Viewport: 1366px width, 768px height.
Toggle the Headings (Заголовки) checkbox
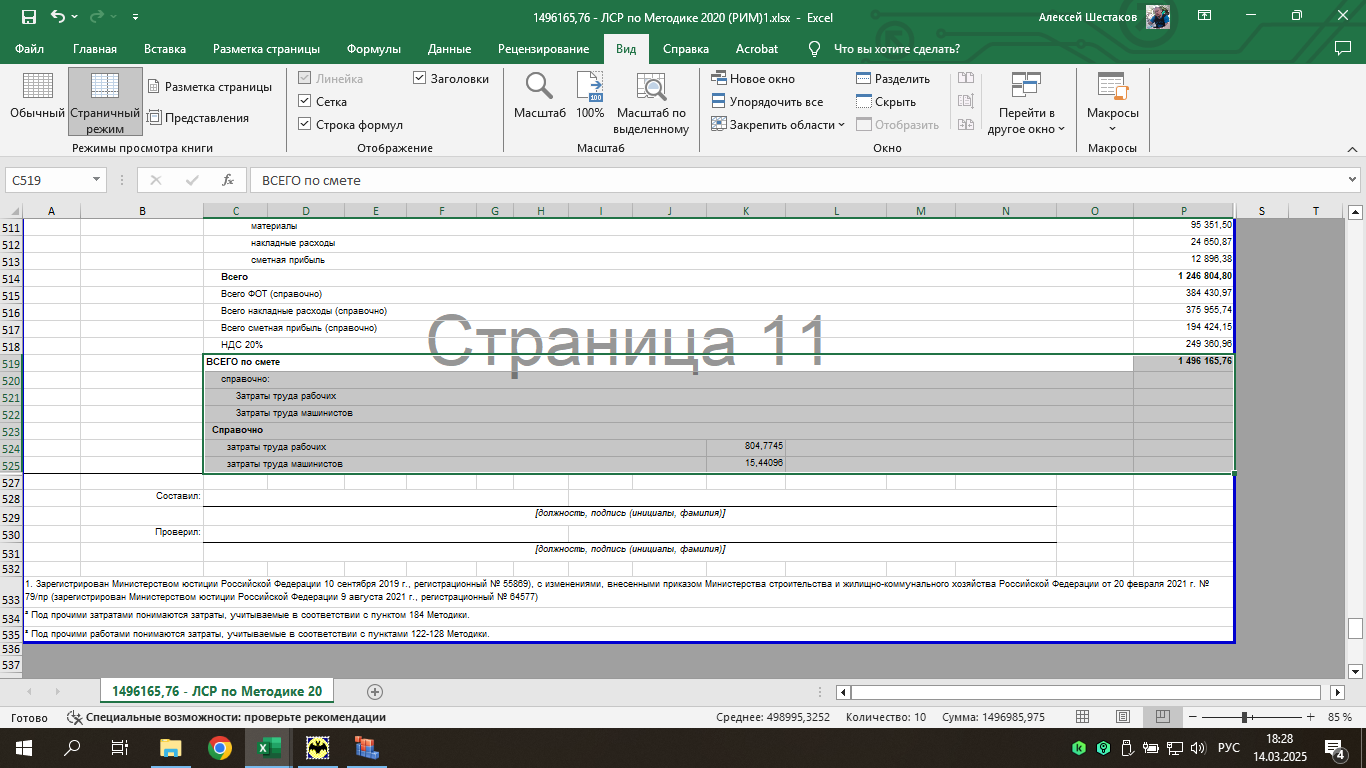[x=421, y=78]
